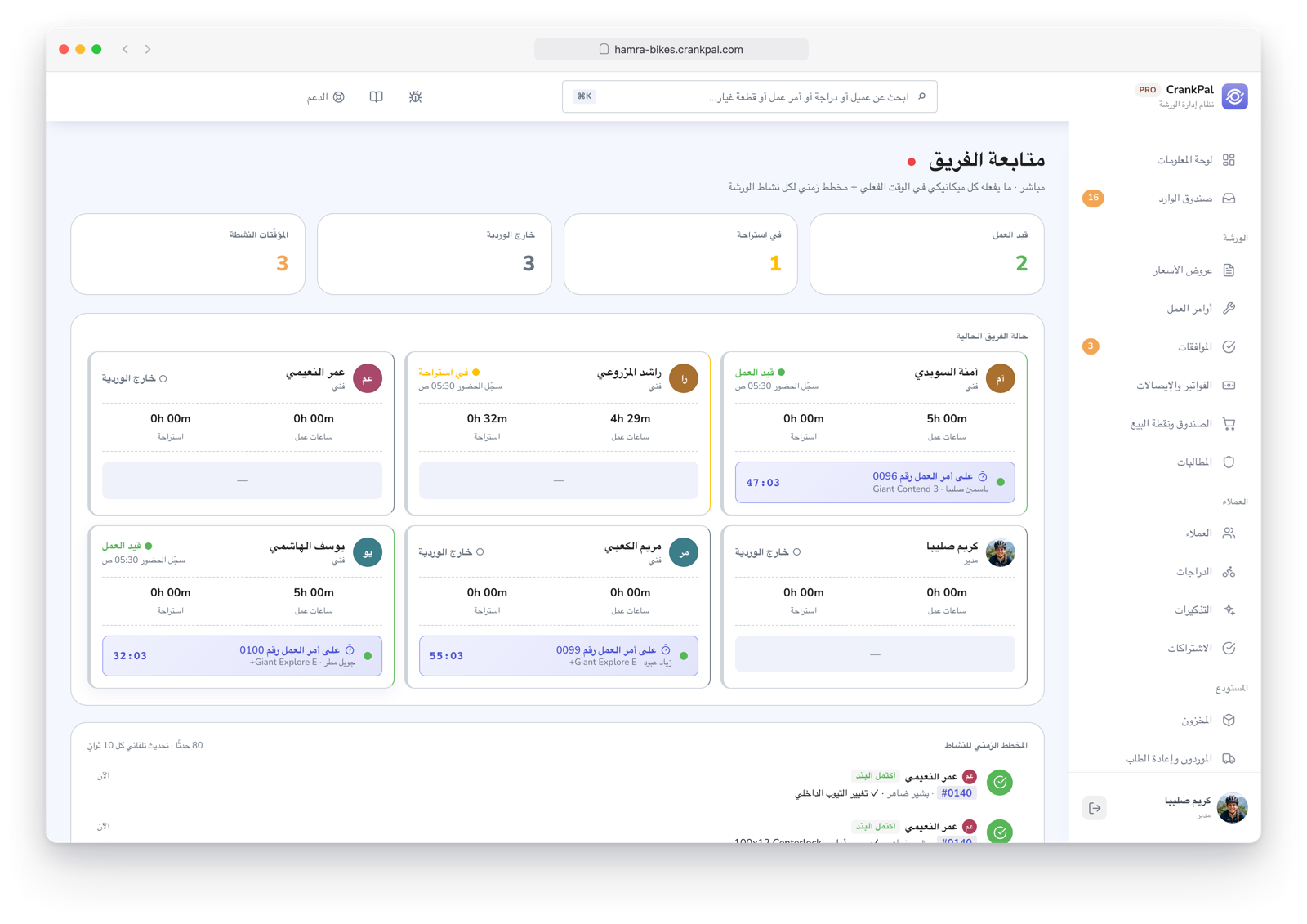Open the قيد العمل stat card
This screenshot has width=1307, height=924.
pos(926,254)
